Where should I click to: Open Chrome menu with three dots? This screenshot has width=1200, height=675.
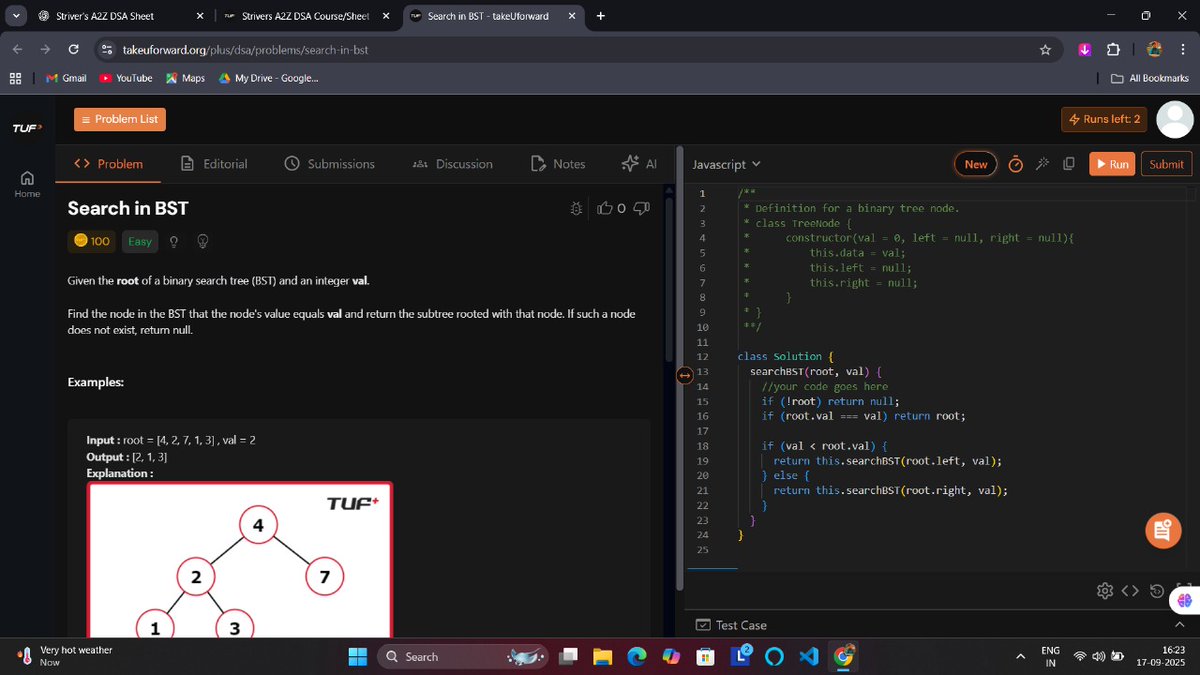click(1183, 50)
